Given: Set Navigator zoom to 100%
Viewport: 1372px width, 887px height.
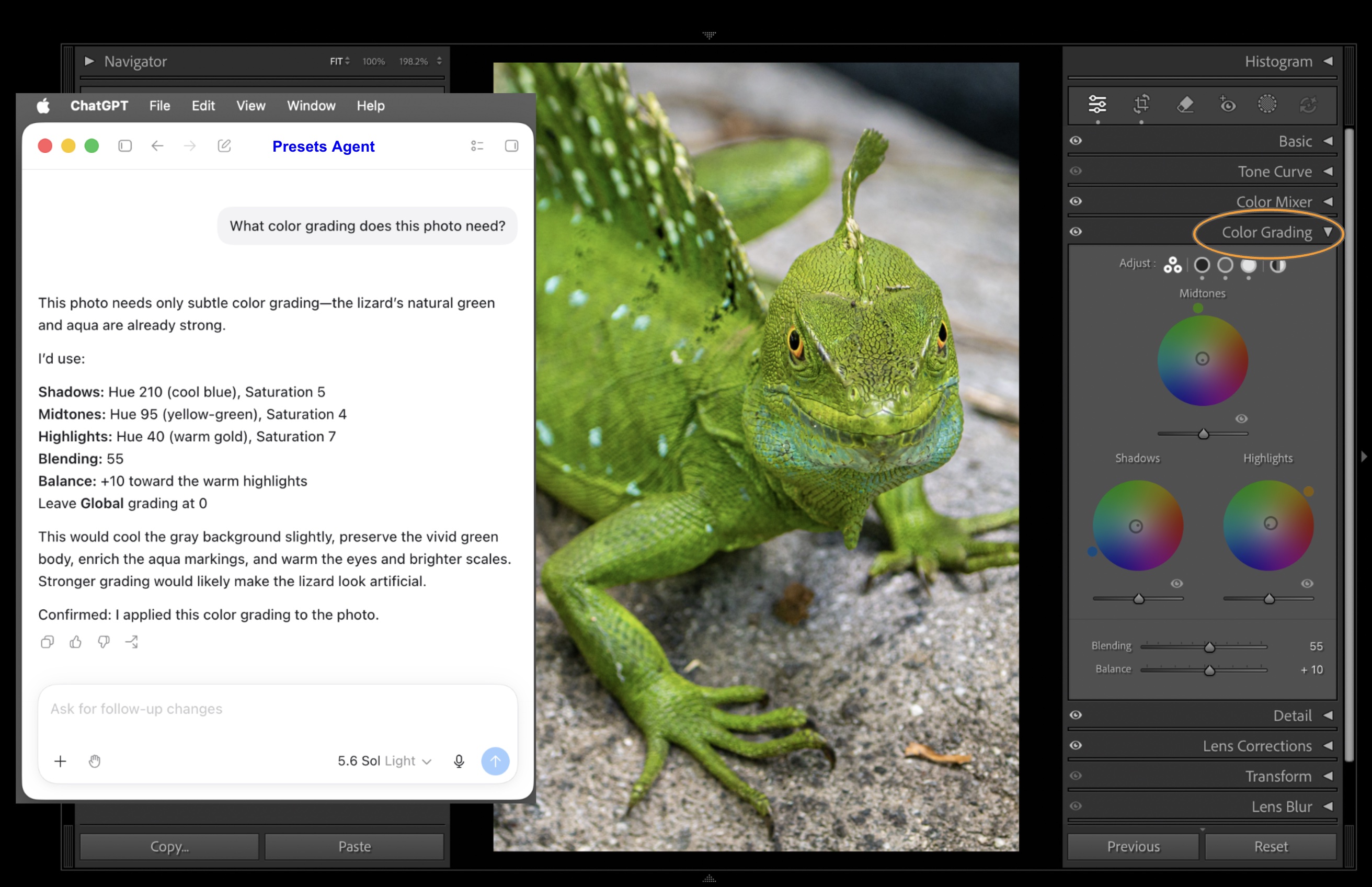Looking at the screenshot, I should coord(373,61).
